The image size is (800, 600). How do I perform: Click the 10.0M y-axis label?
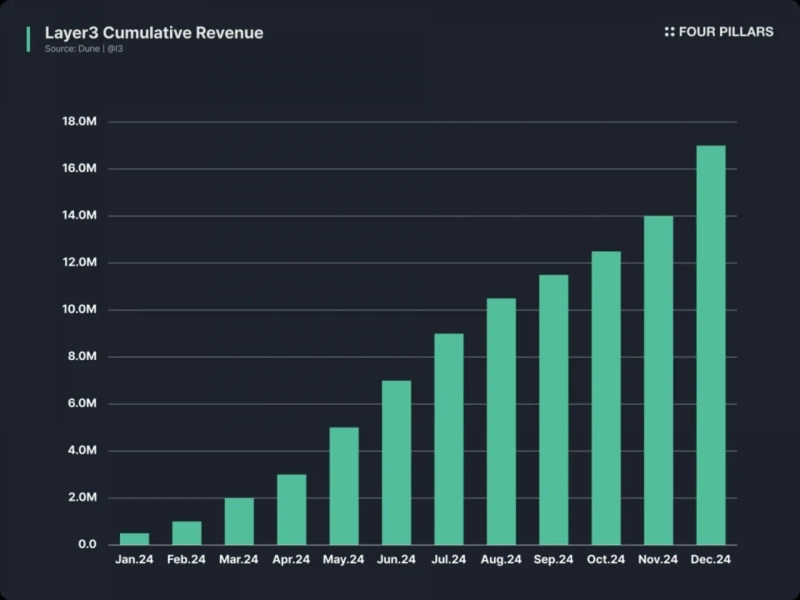[79, 310]
